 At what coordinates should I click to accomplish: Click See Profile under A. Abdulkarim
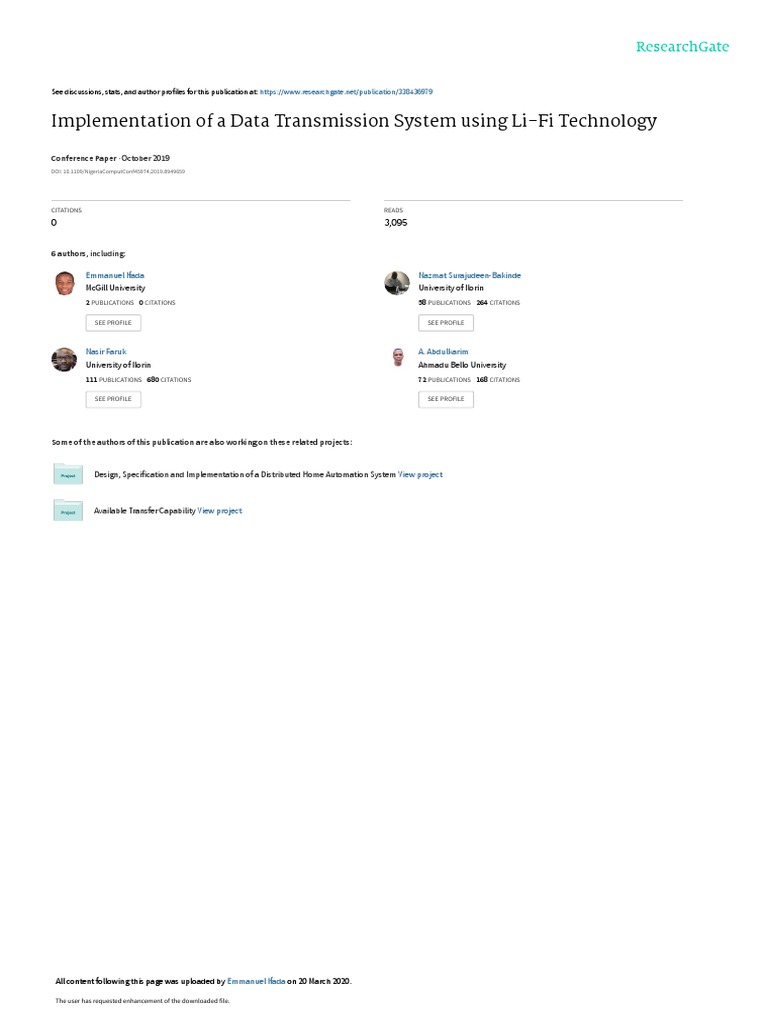click(446, 399)
